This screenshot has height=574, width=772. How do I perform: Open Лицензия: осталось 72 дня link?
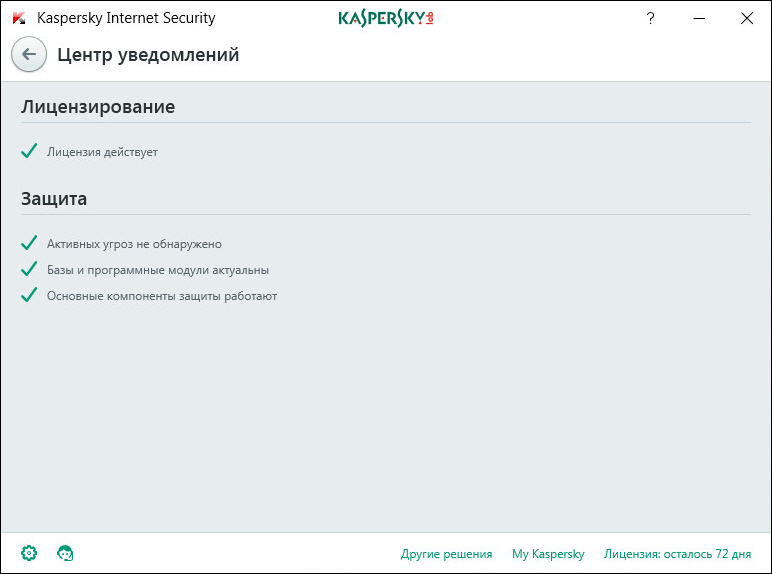(x=677, y=554)
